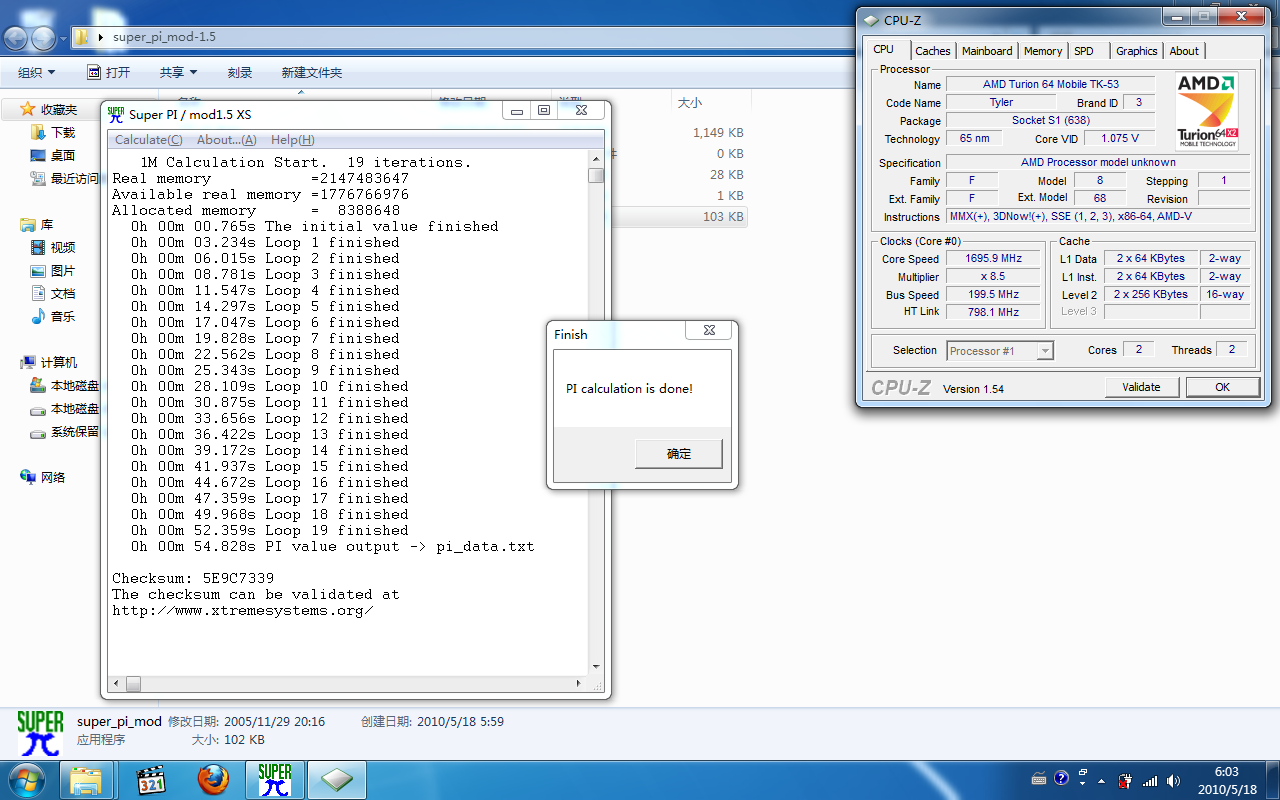Open the 下载 downloads folder icon
The image size is (1280, 800).
click(x=38, y=132)
